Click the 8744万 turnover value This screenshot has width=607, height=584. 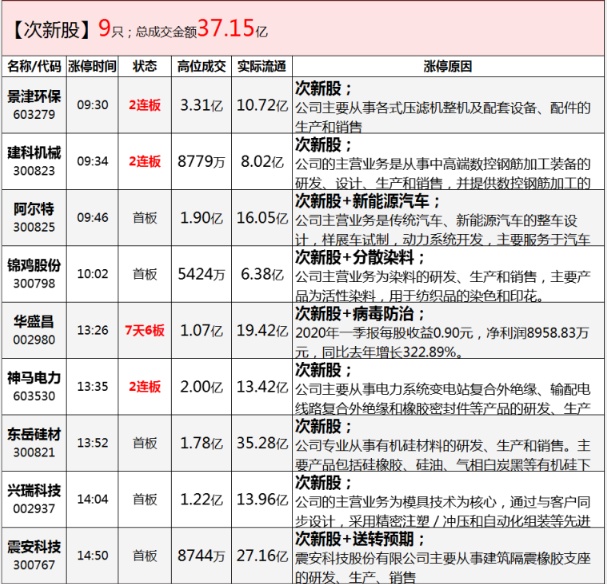pos(201,555)
